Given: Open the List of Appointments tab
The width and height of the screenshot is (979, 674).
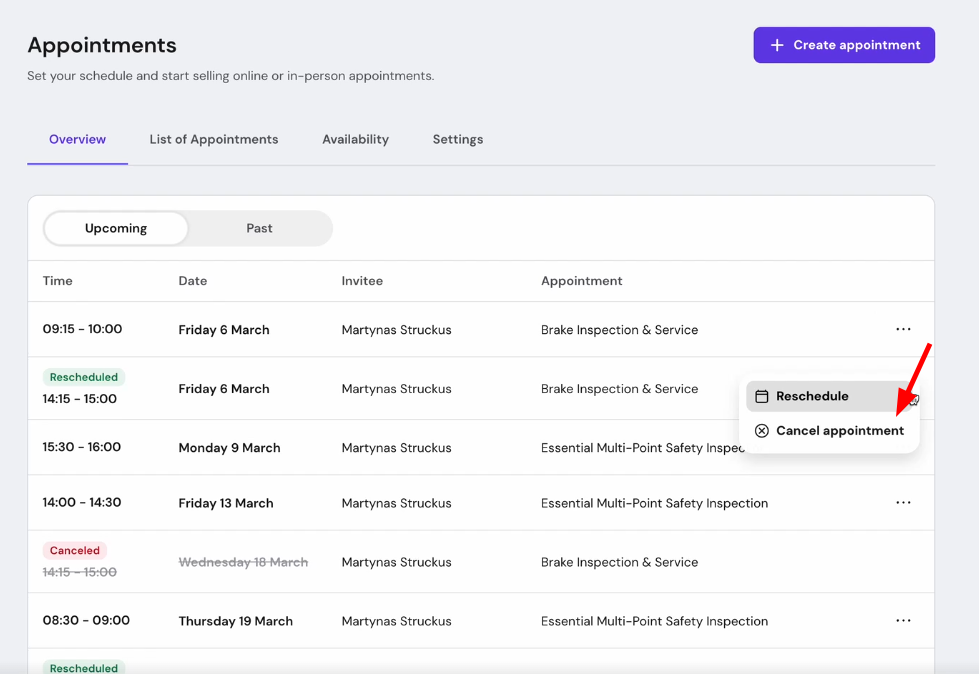Looking at the screenshot, I should (214, 139).
